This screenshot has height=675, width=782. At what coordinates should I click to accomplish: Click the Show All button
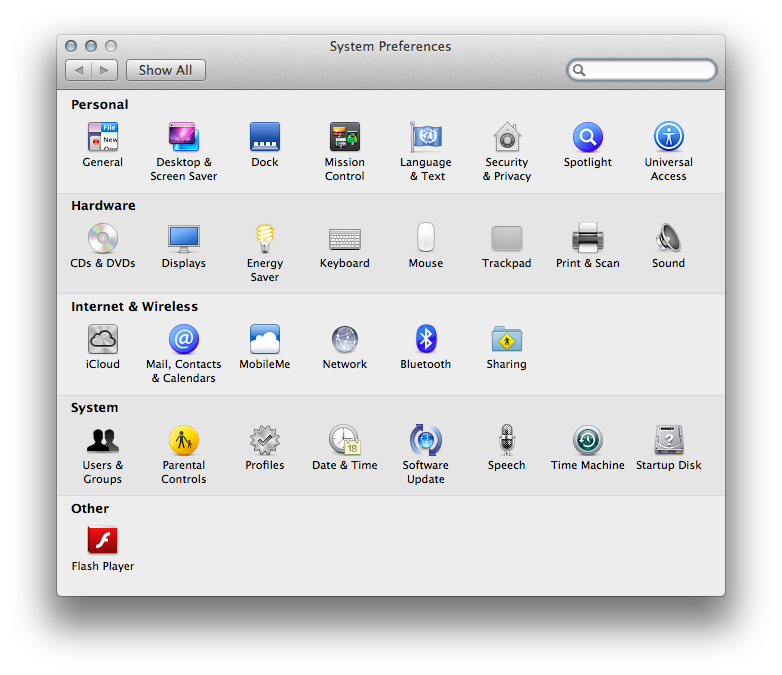(x=165, y=70)
